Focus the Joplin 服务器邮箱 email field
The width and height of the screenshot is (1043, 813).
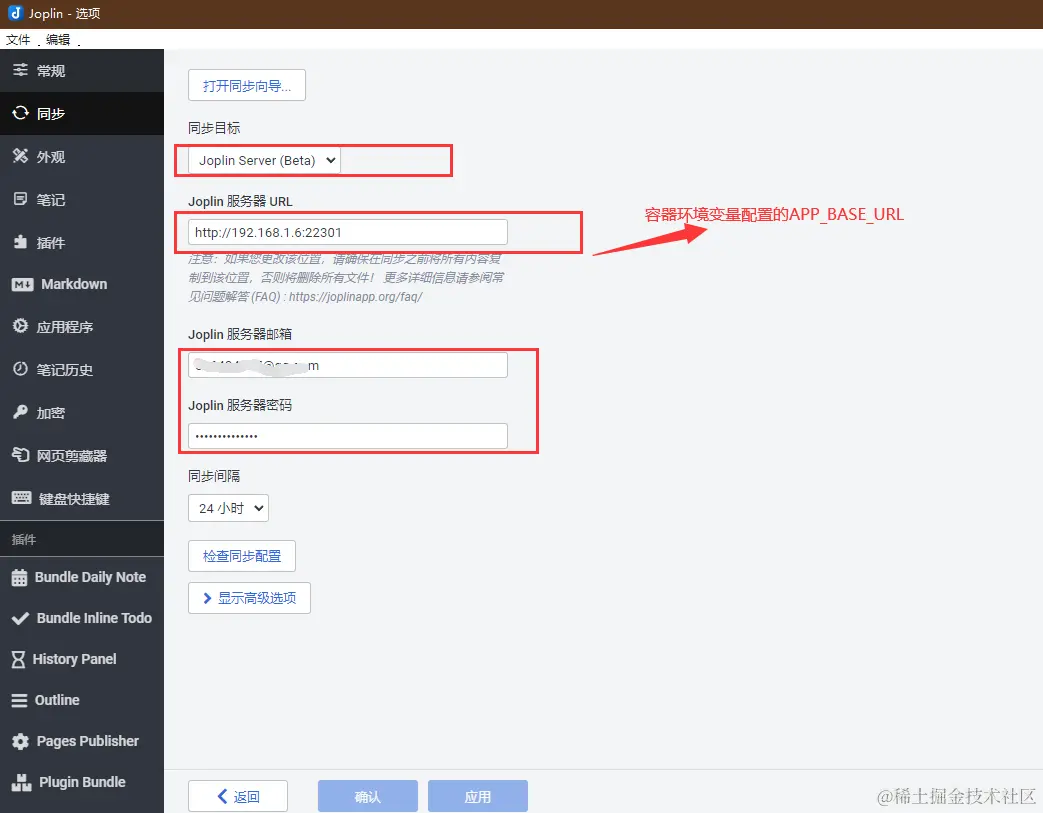(348, 365)
